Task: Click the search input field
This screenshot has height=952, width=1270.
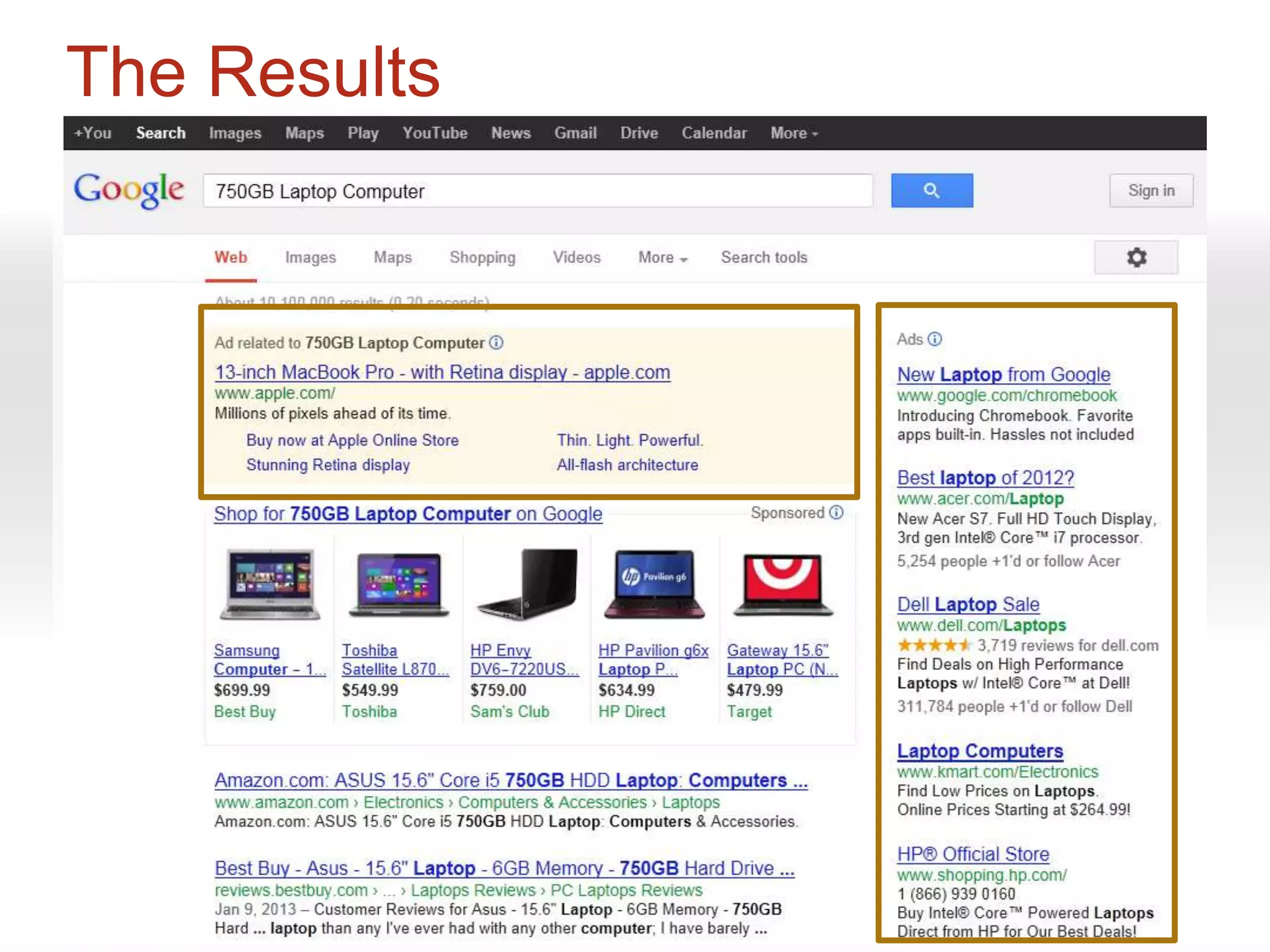Action: [537, 191]
